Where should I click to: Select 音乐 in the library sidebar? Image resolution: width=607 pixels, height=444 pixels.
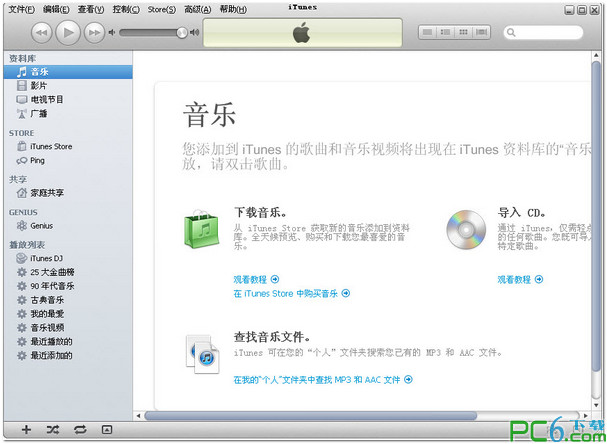[68, 72]
